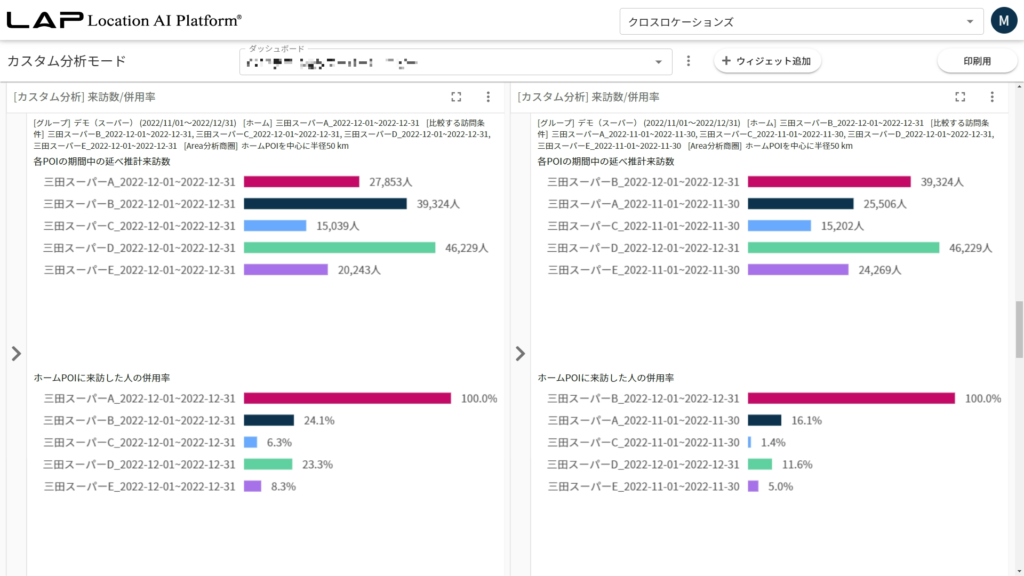Open the right widget's kebab options menu

[991, 97]
